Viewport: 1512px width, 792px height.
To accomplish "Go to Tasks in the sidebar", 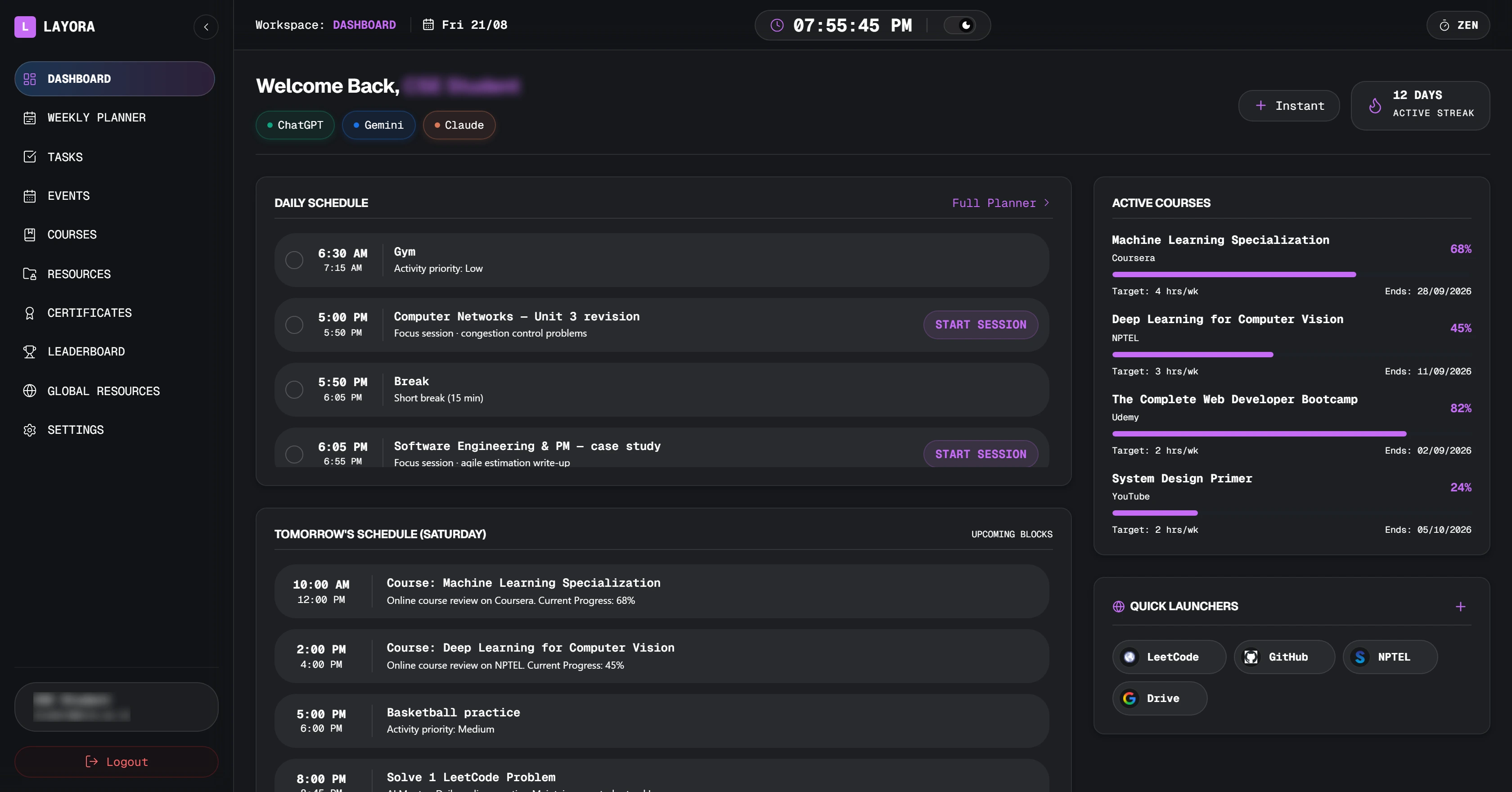I will 114,157.
